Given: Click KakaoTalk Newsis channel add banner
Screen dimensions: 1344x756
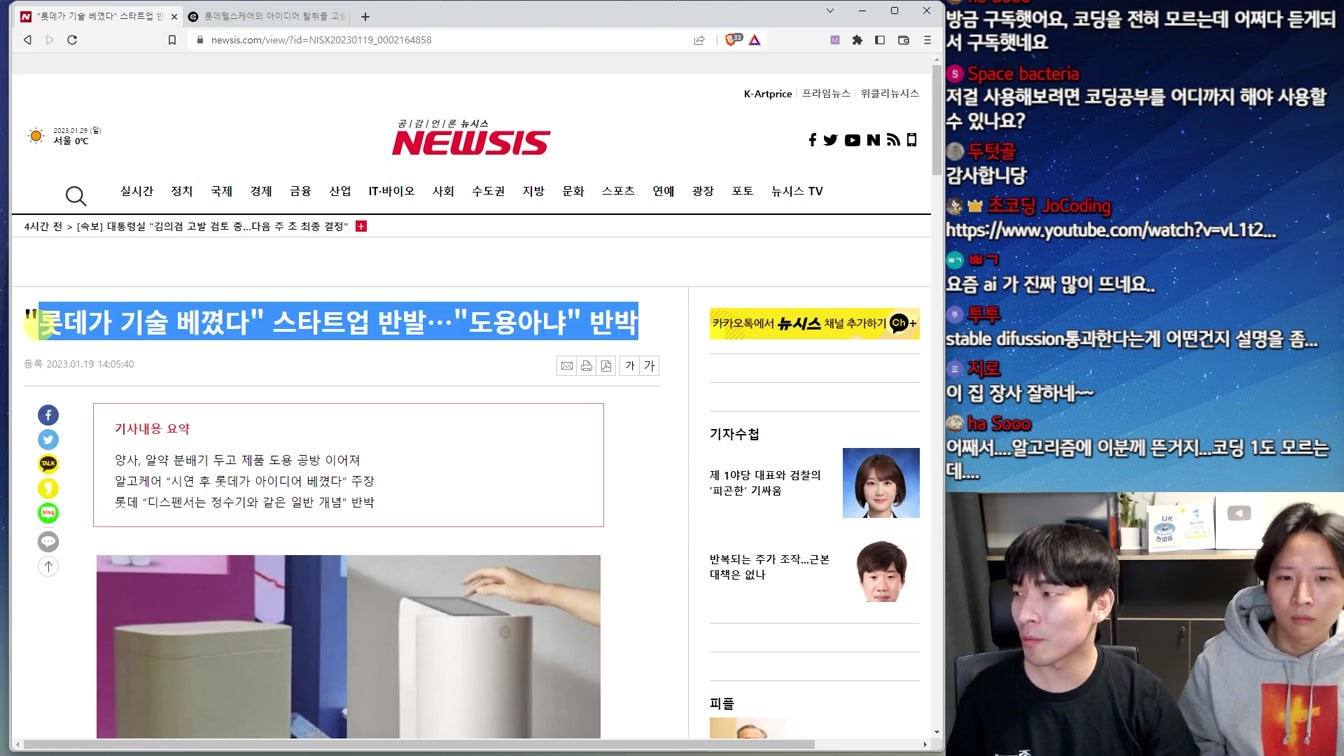Looking at the screenshot, I should point(814,324).
